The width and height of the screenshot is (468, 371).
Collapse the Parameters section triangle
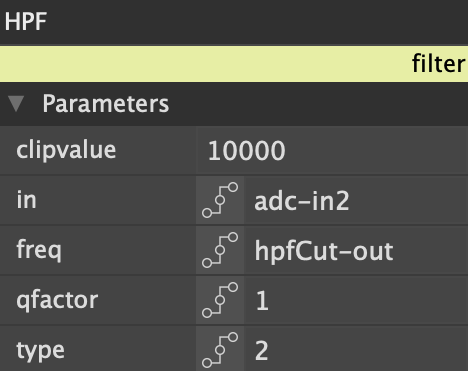click(x=16, y=103)
